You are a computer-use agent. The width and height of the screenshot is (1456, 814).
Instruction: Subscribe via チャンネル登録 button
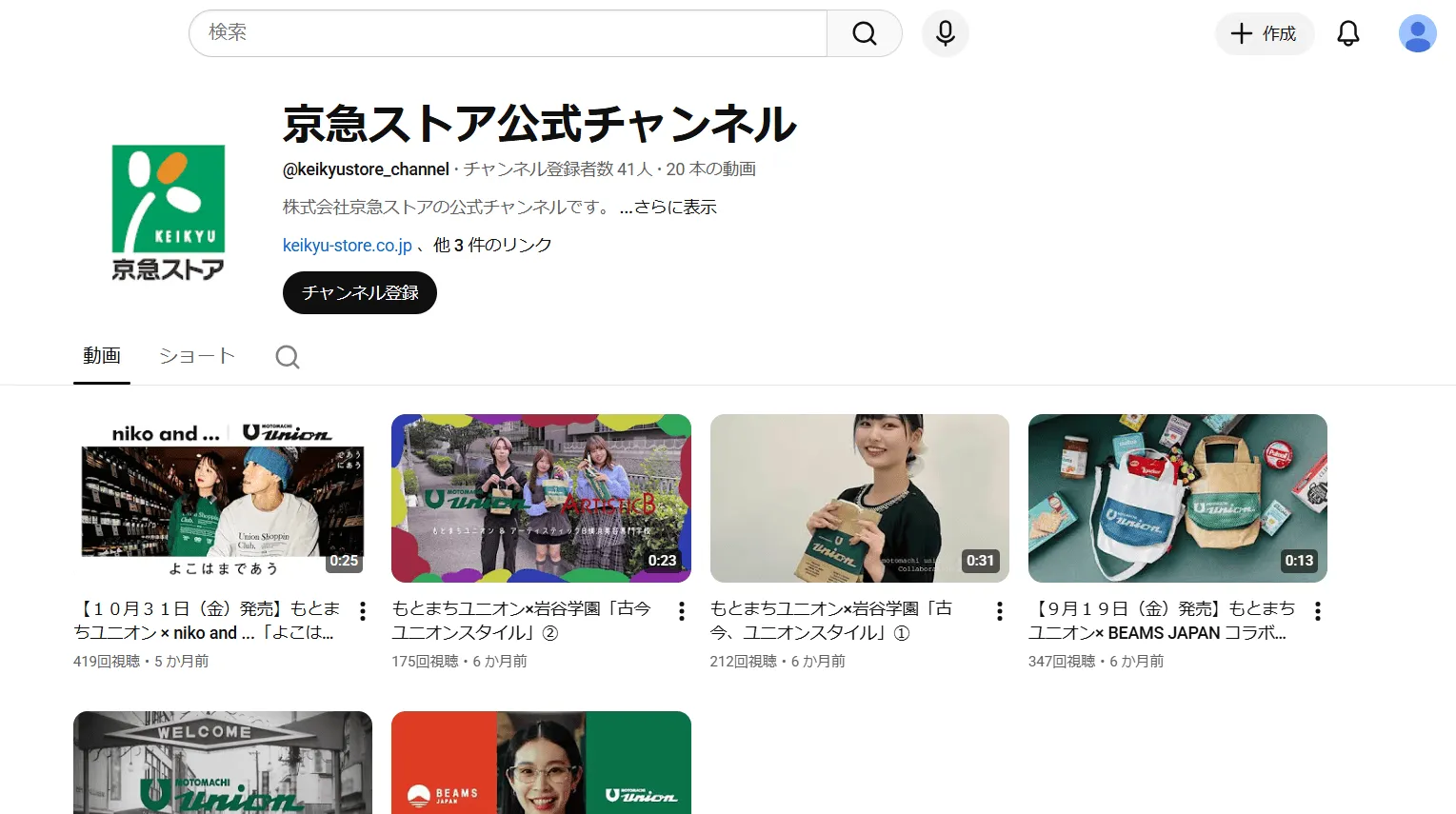click(360, 292)
